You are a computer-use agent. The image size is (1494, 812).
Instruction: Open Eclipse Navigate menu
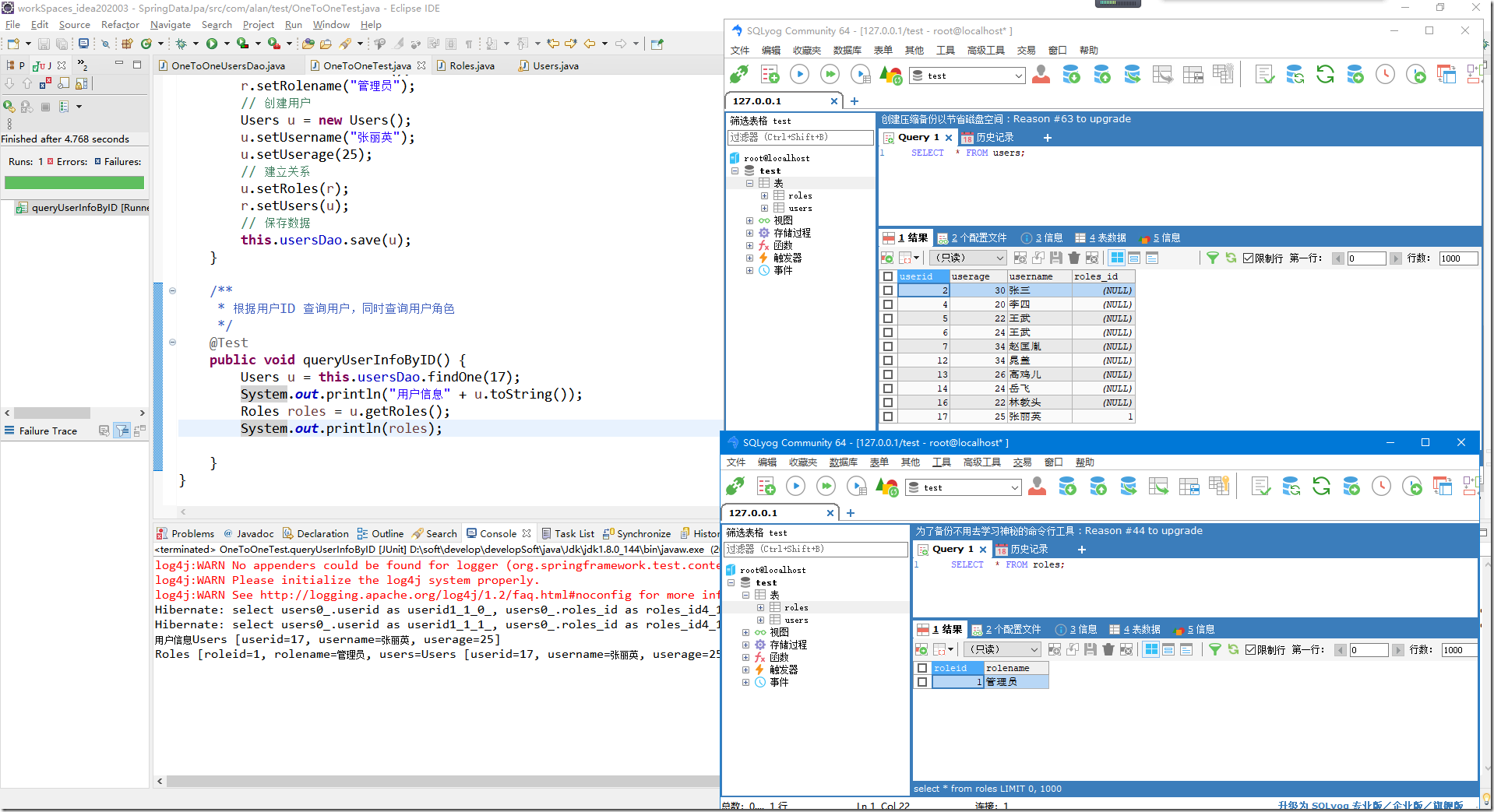171,25
